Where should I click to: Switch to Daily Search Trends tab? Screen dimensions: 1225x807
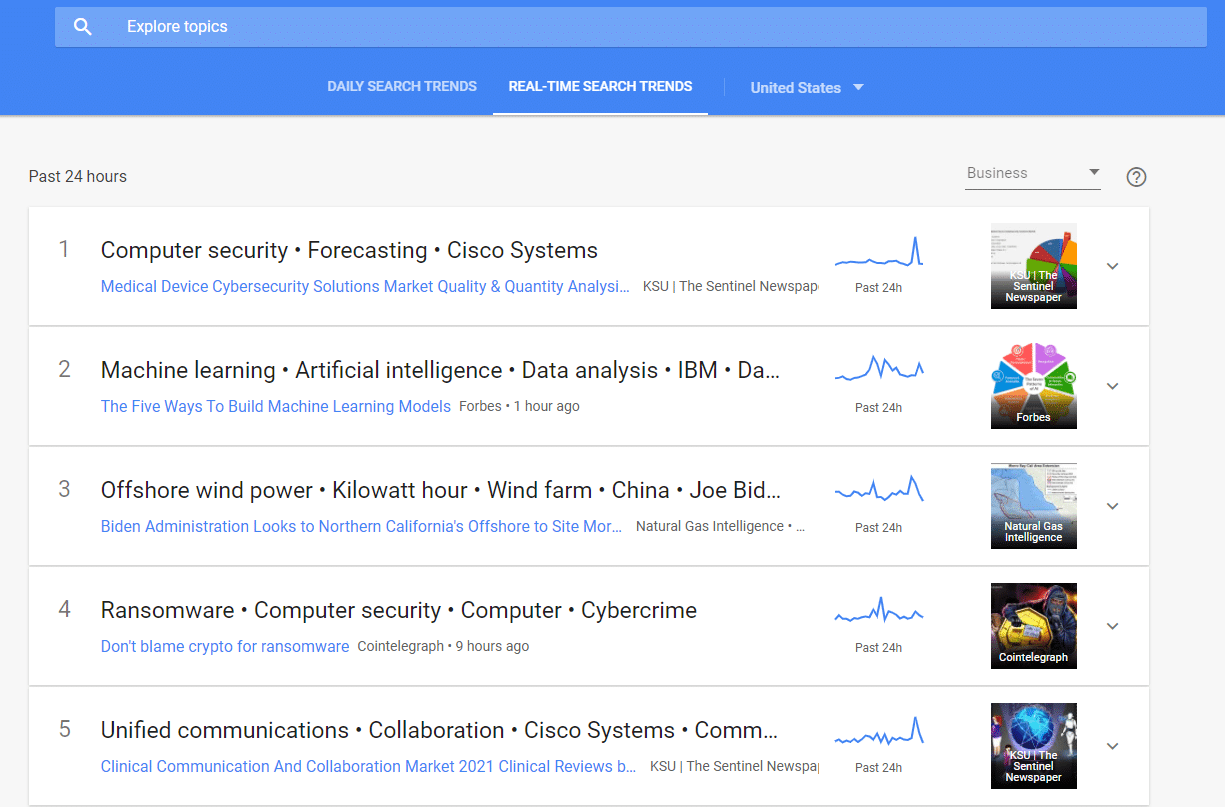pyautogui.click(x=402, y=87)
